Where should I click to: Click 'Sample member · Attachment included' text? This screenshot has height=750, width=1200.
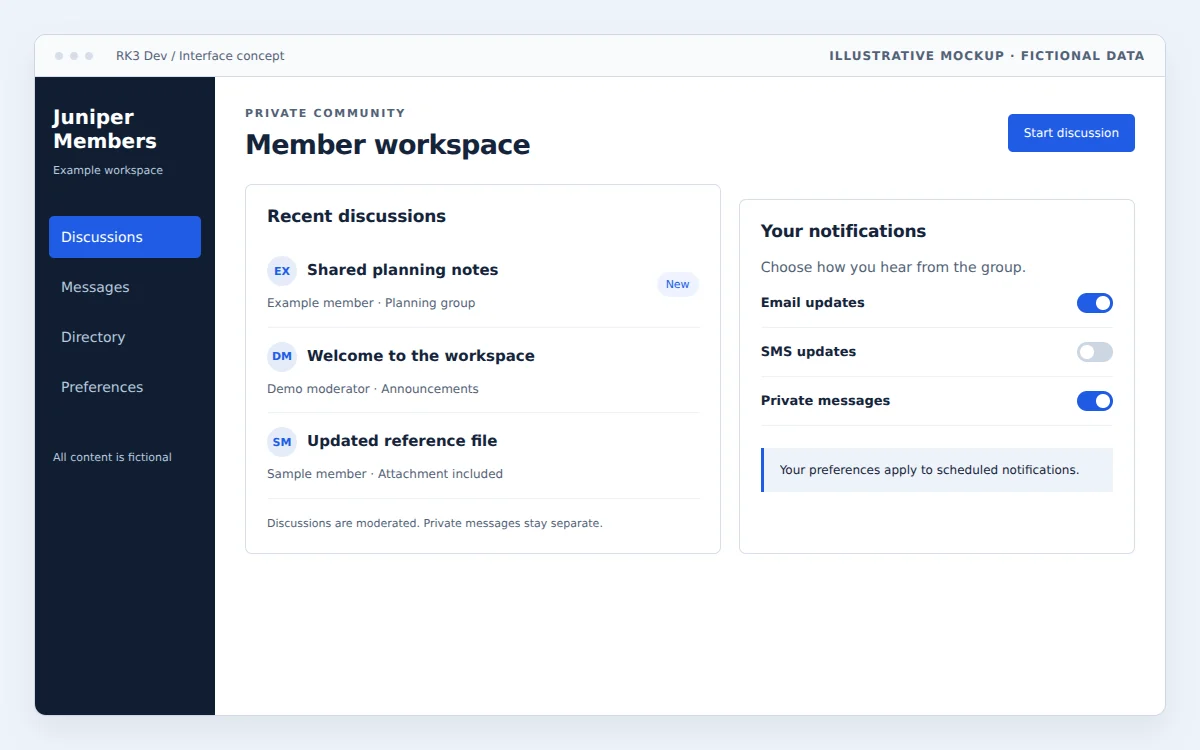click(385, 474)
